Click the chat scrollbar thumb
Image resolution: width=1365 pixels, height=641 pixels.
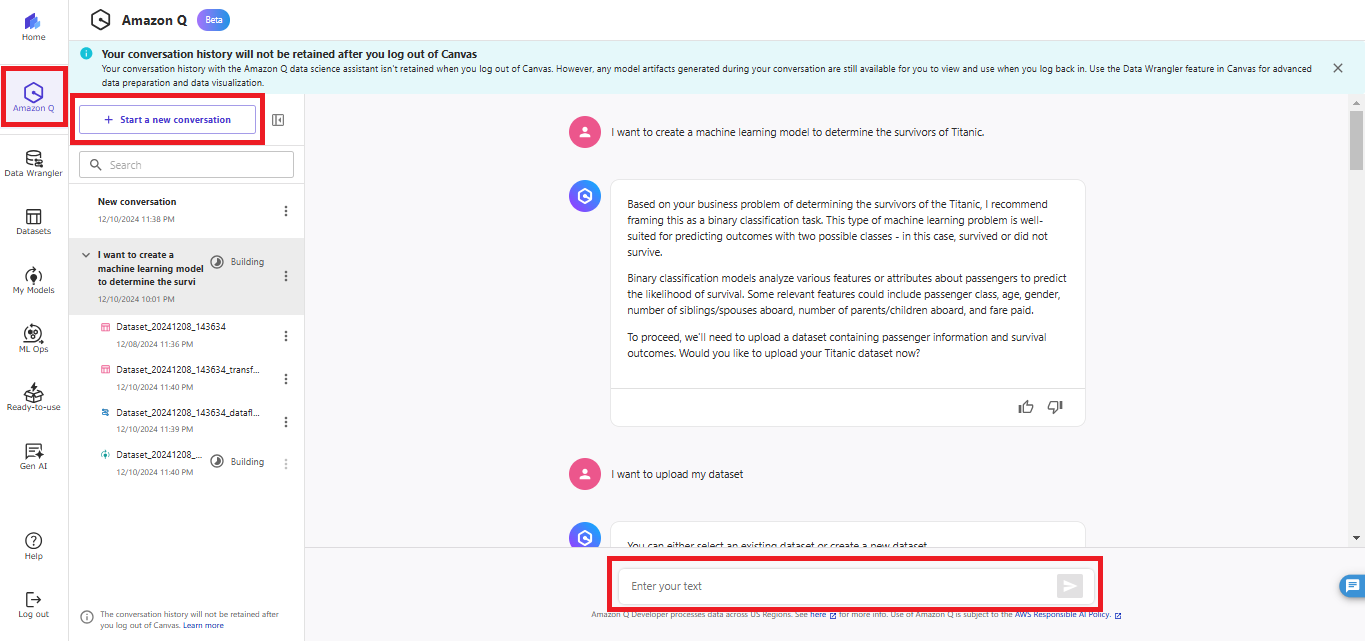(1357, 140)
